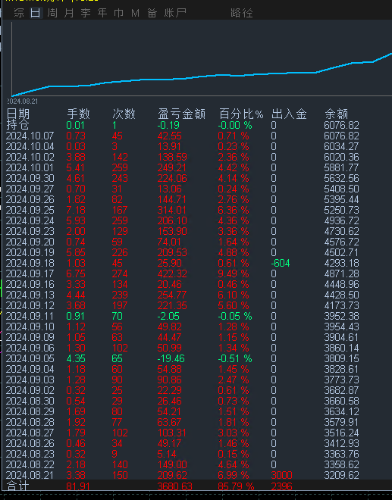Select the 2024.08.21 date row
This screenshot has height=500, width=392.
coord(30,475)
